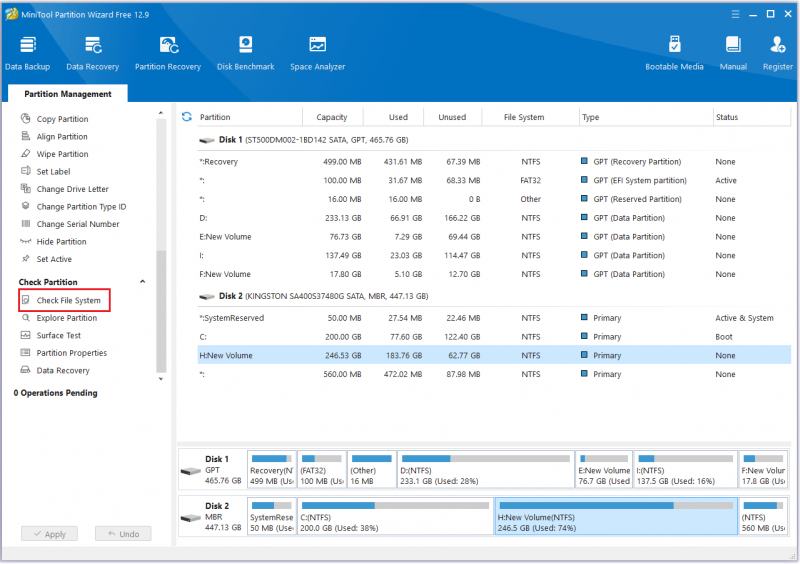Select H:New Volume(NTFS) block in disk map
The height and width of the screenshot is (564, 800).
[x=616, y=516]
